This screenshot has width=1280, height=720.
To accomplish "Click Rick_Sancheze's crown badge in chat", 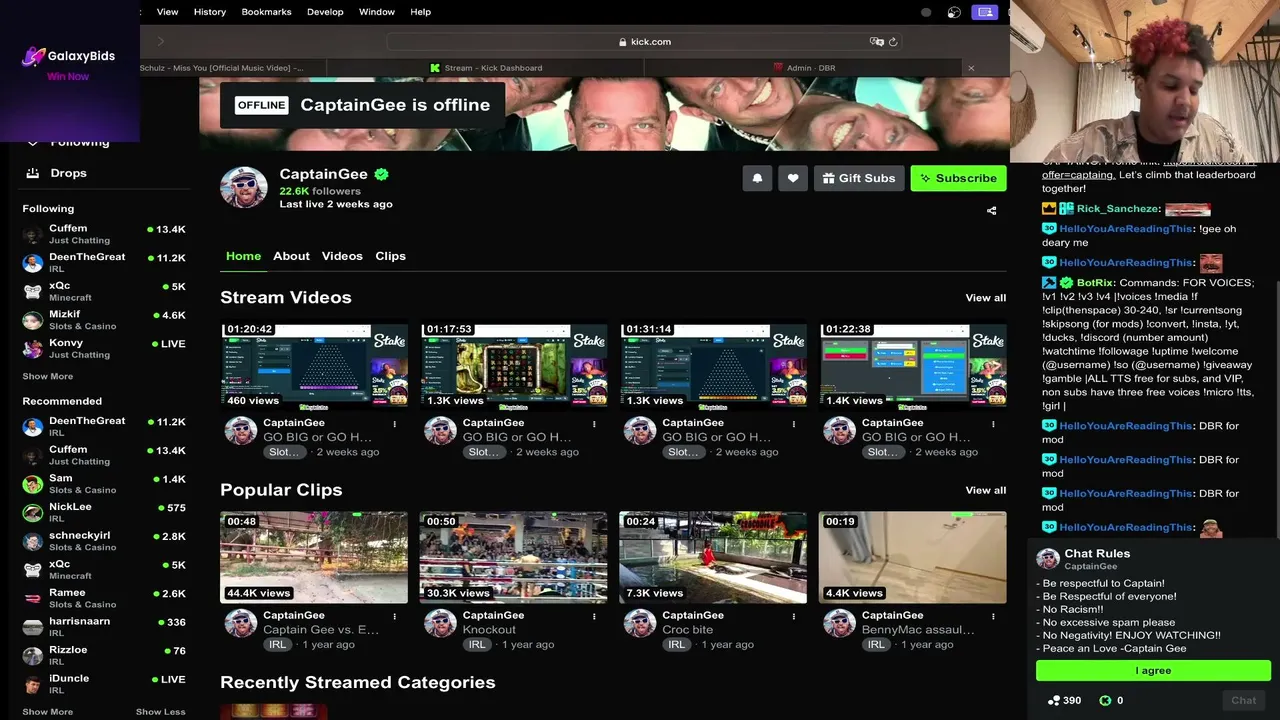I will 1049,209.
